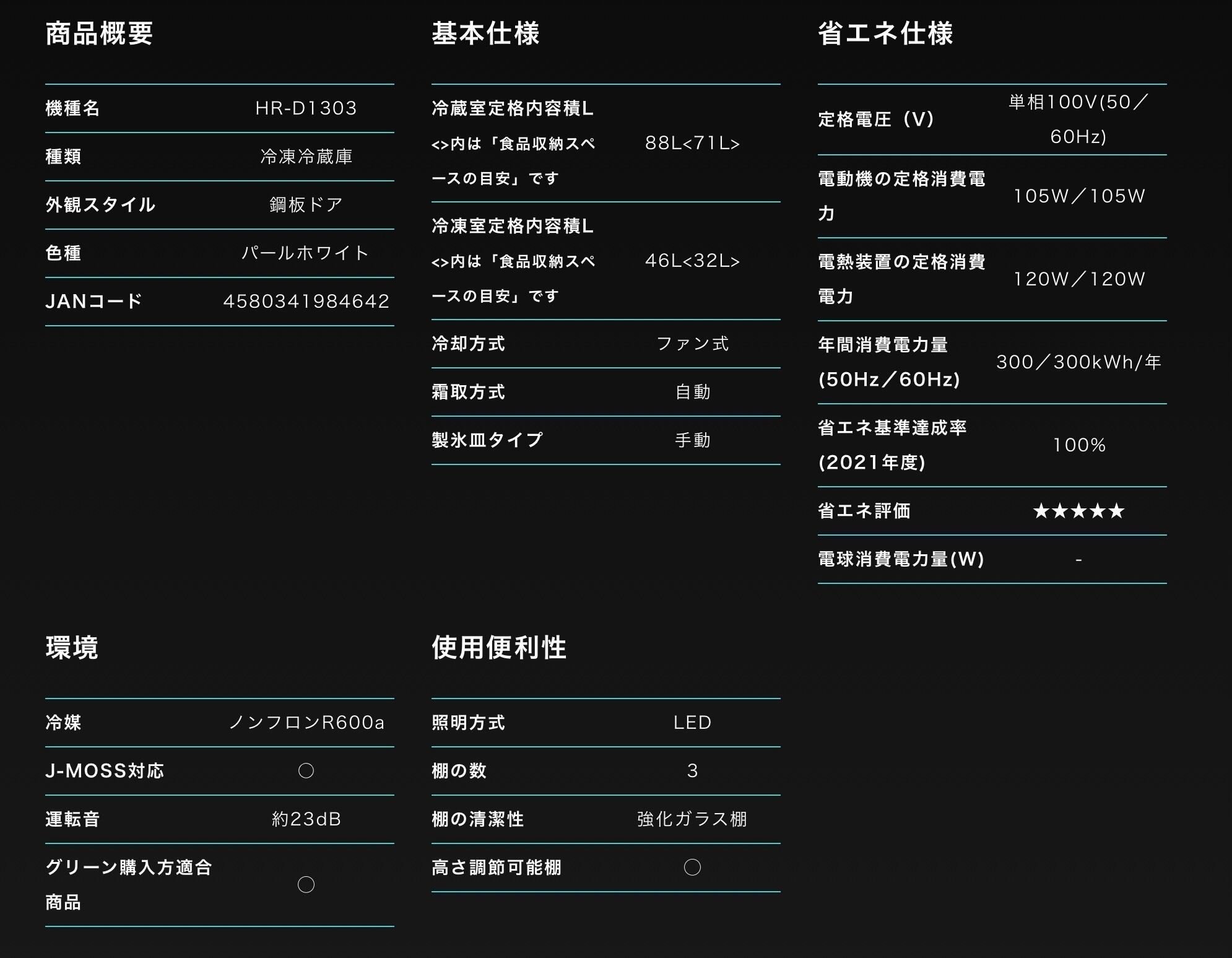
Task: Click the 強化ガラス棚 shelf value
Action: pyautogui.click(x=692, y=819)
